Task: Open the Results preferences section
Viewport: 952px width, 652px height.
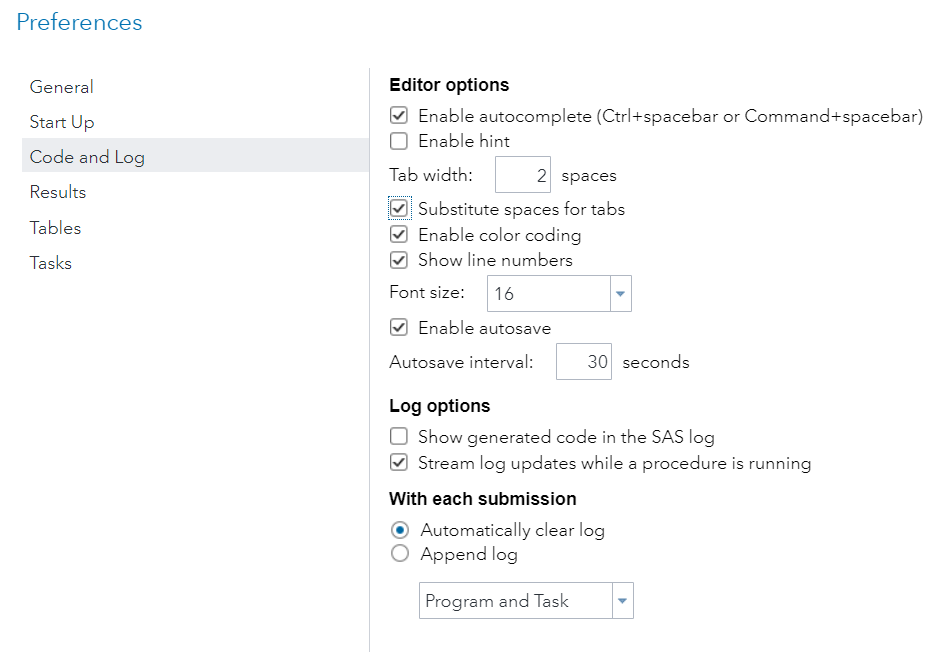Action: point(58,192)
